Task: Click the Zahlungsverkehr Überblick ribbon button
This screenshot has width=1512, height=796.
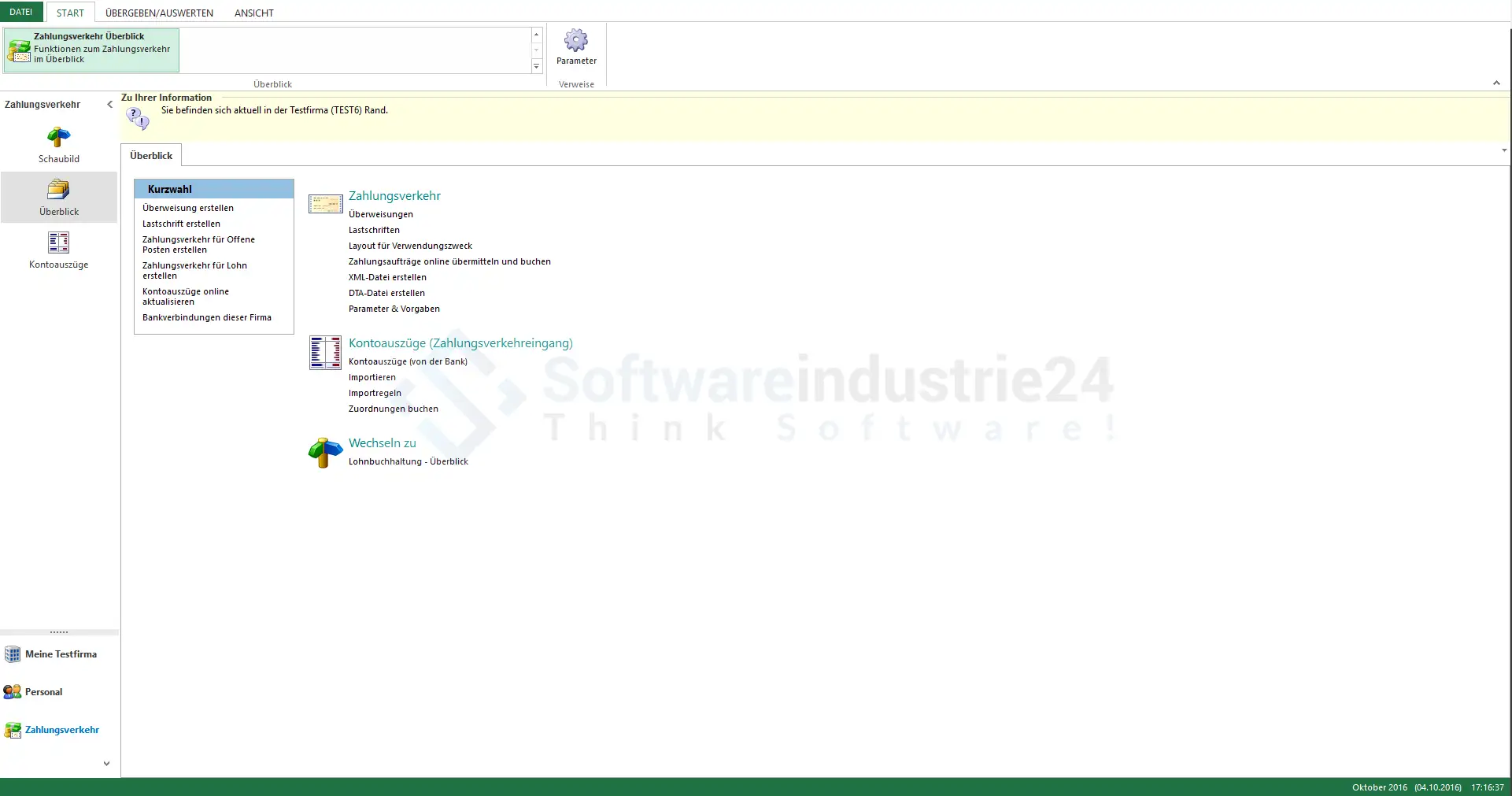Action: point(91,50)
